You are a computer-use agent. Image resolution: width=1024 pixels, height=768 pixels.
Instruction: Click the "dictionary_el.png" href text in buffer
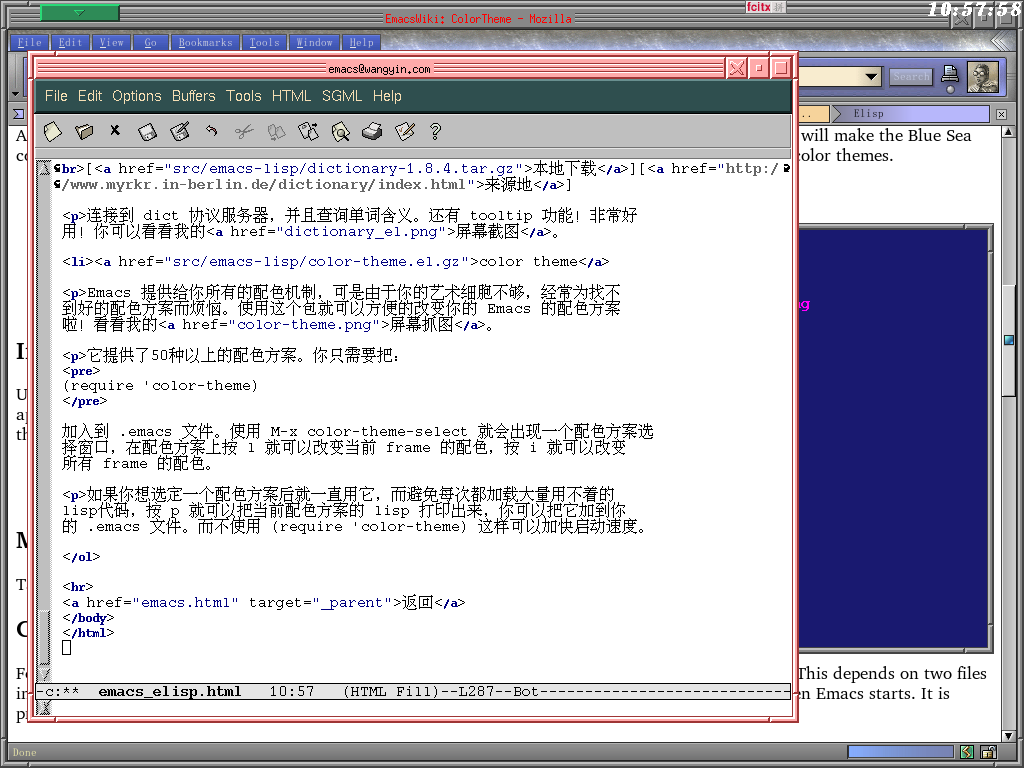click(361, 231)
